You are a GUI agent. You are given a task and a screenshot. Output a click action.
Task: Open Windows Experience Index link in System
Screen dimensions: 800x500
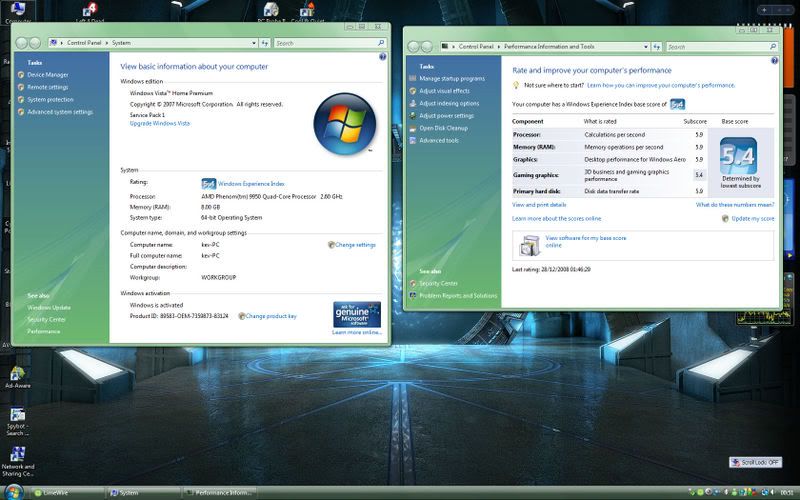click(251, 184)
